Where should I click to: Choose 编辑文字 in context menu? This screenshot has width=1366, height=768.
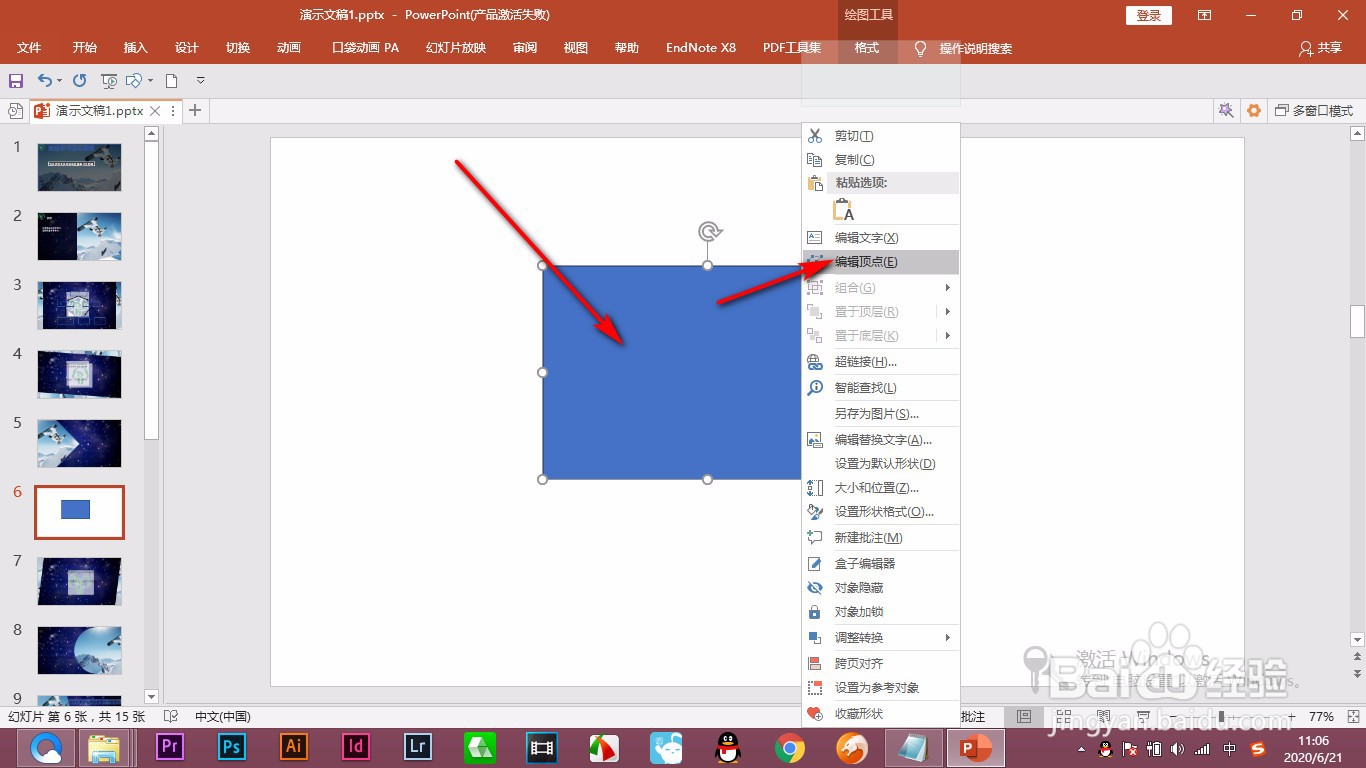click(x=881, y=238)
